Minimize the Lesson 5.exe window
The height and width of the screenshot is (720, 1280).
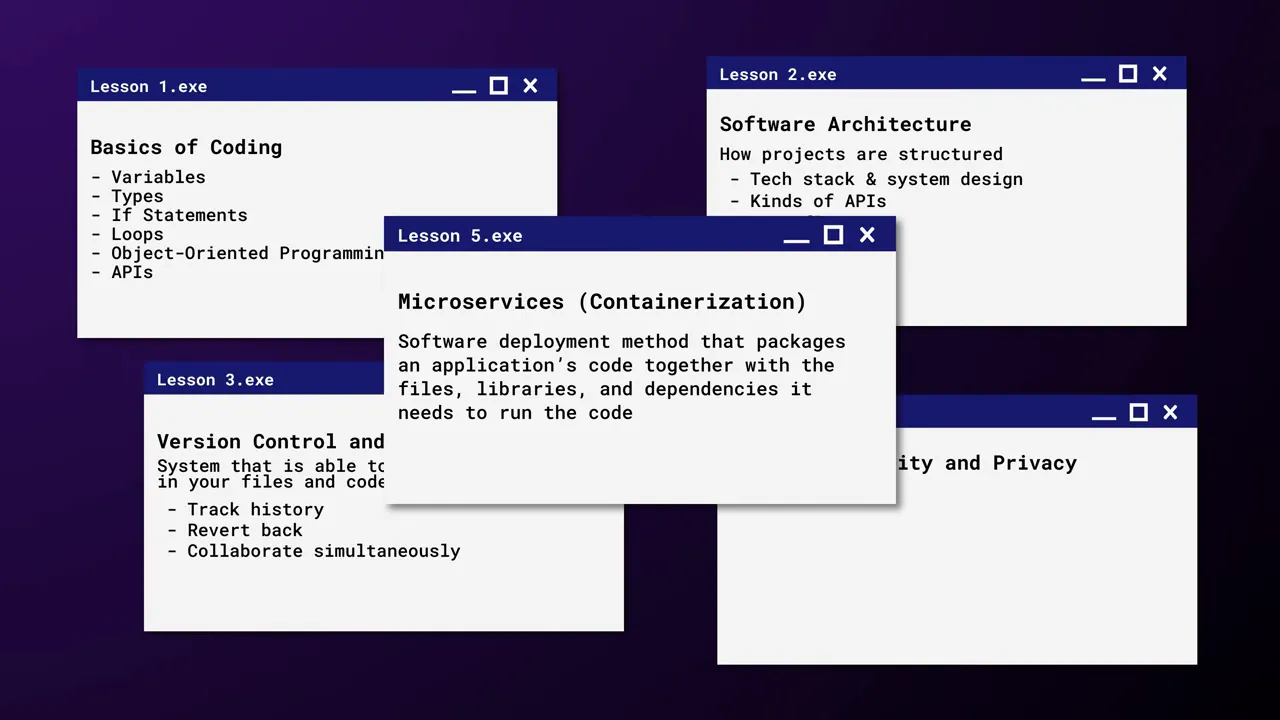(x=796, y=240)
